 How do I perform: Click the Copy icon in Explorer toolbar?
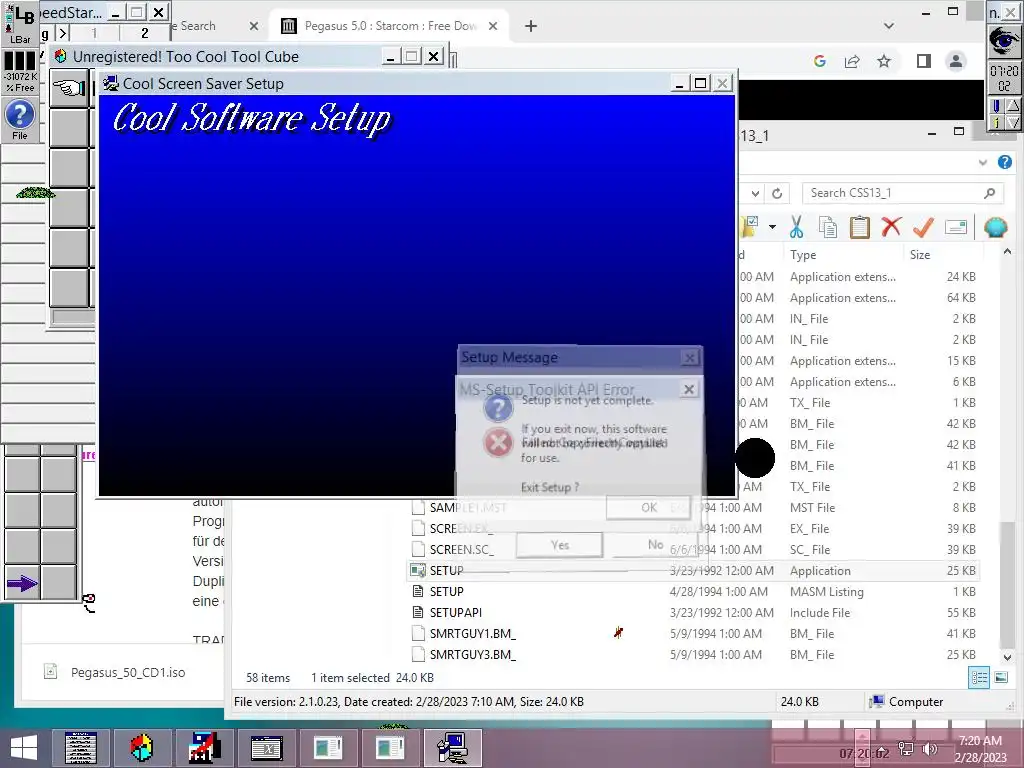[827, 227]
